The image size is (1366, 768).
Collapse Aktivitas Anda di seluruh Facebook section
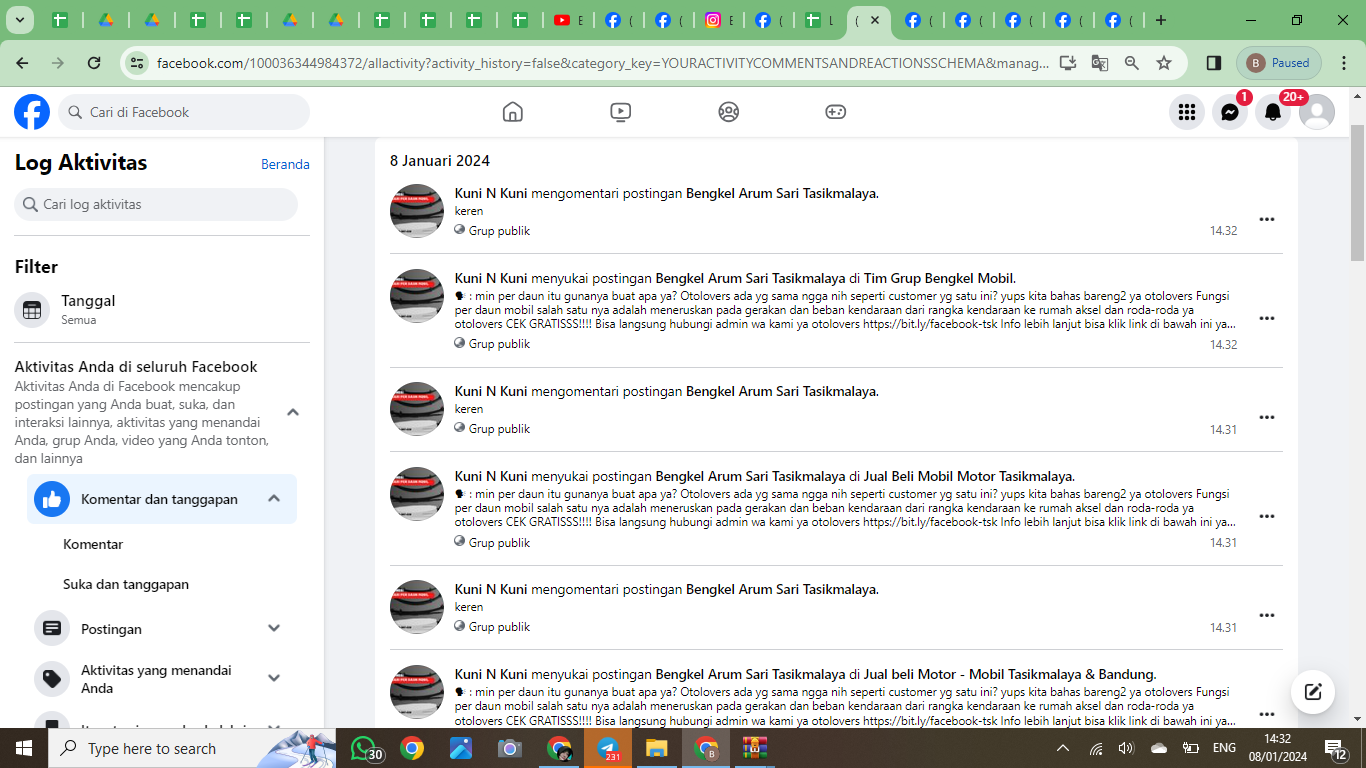click(x=293, y=412)
